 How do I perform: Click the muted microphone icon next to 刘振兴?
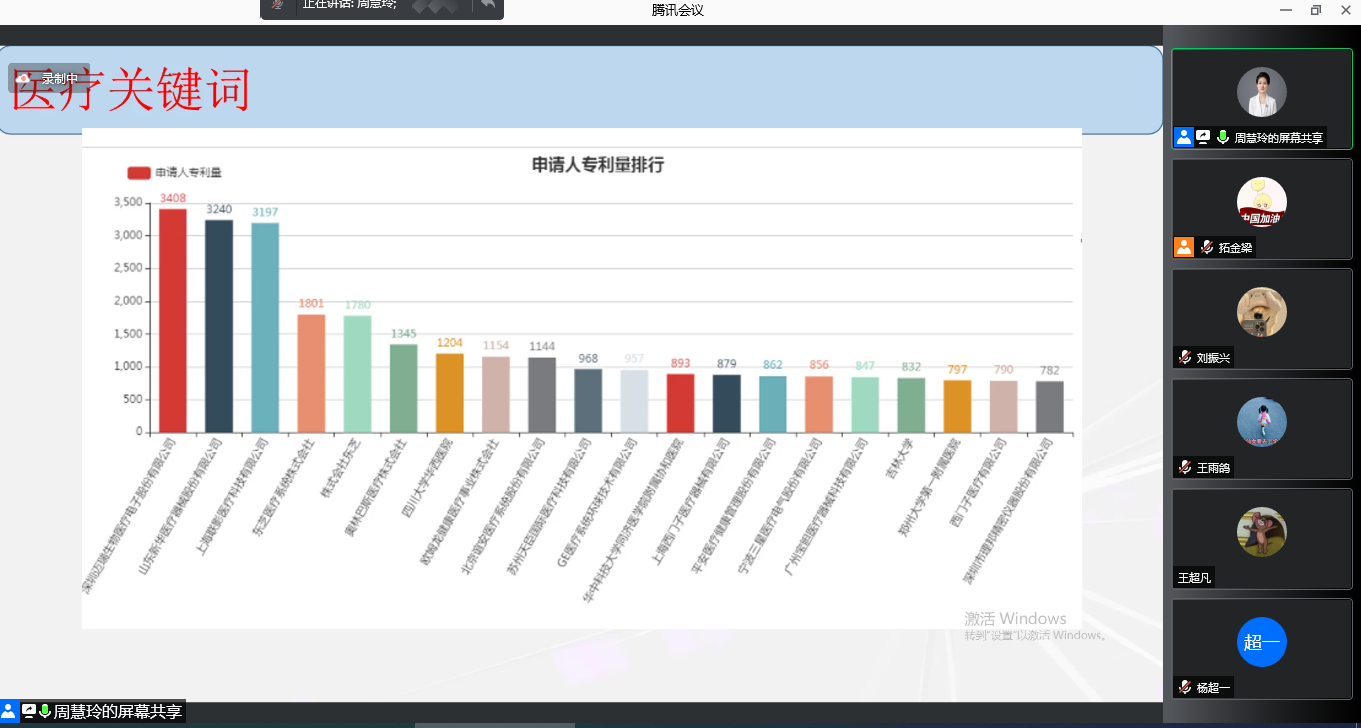click(1185, 357)
